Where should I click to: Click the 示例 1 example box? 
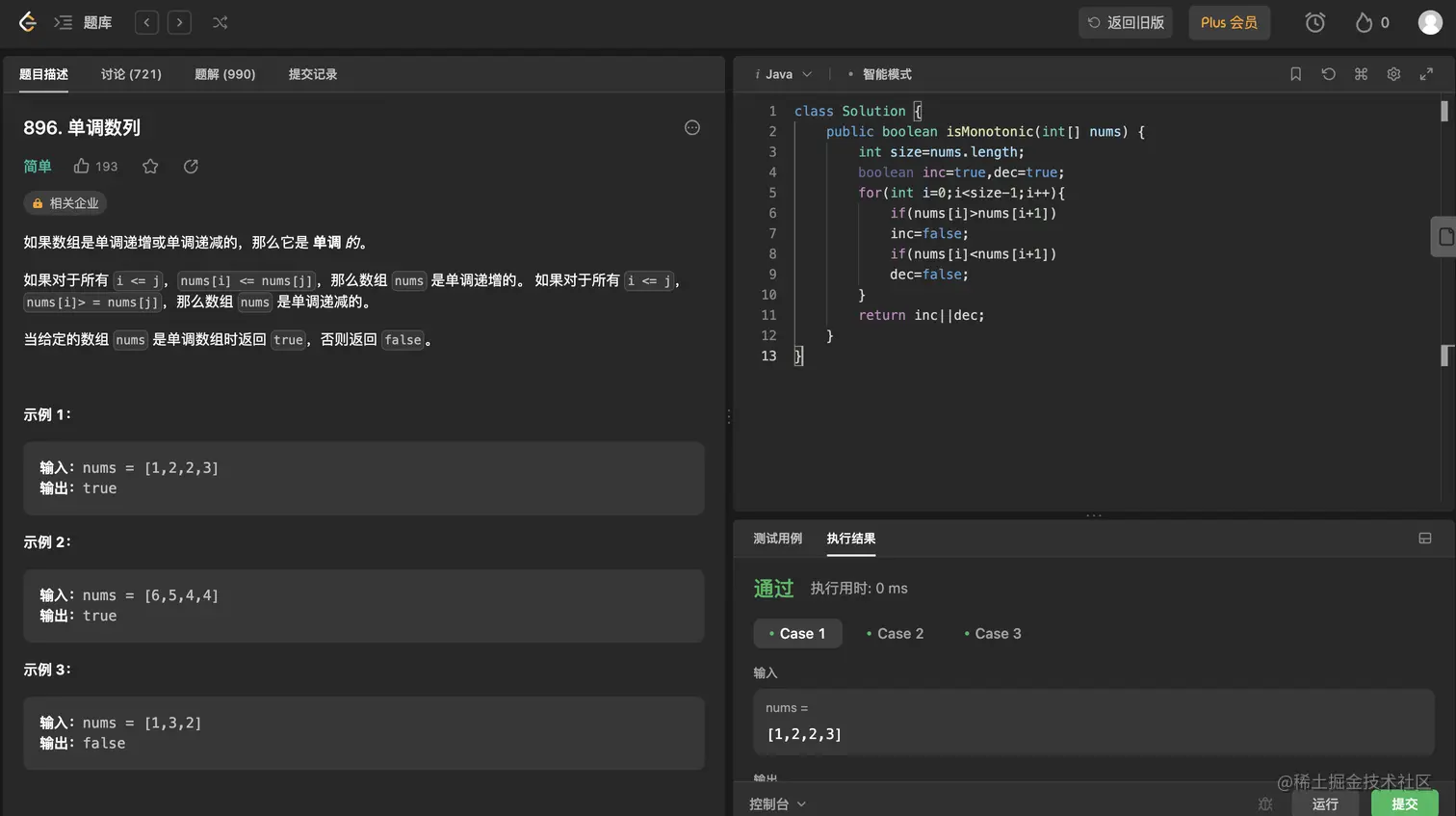point(364,478)
